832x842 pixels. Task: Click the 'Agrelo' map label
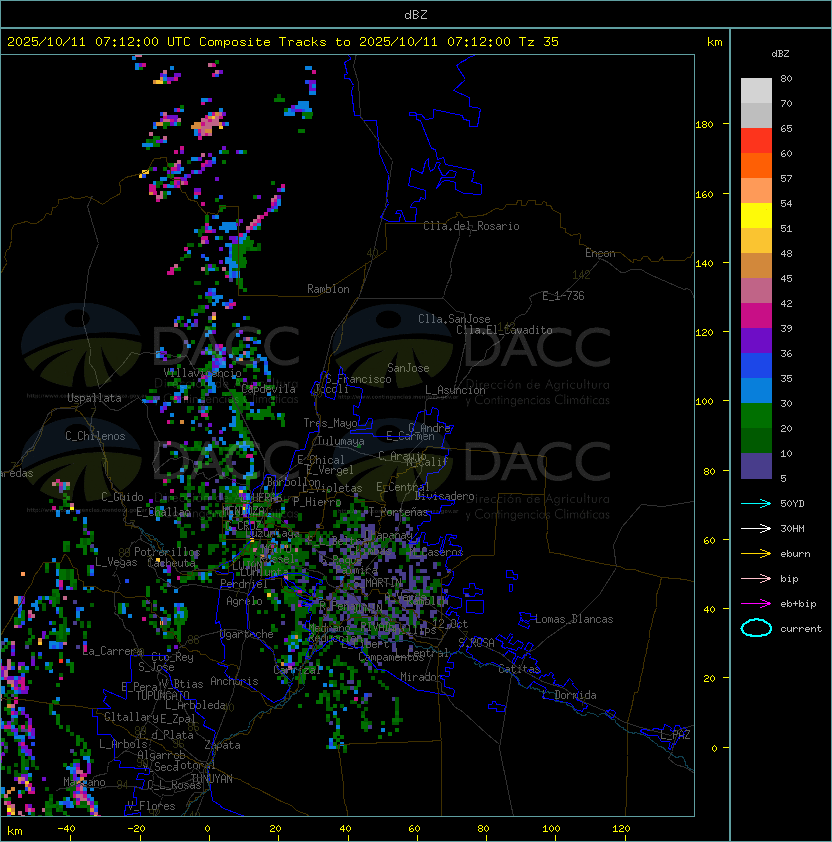[244, 601]
